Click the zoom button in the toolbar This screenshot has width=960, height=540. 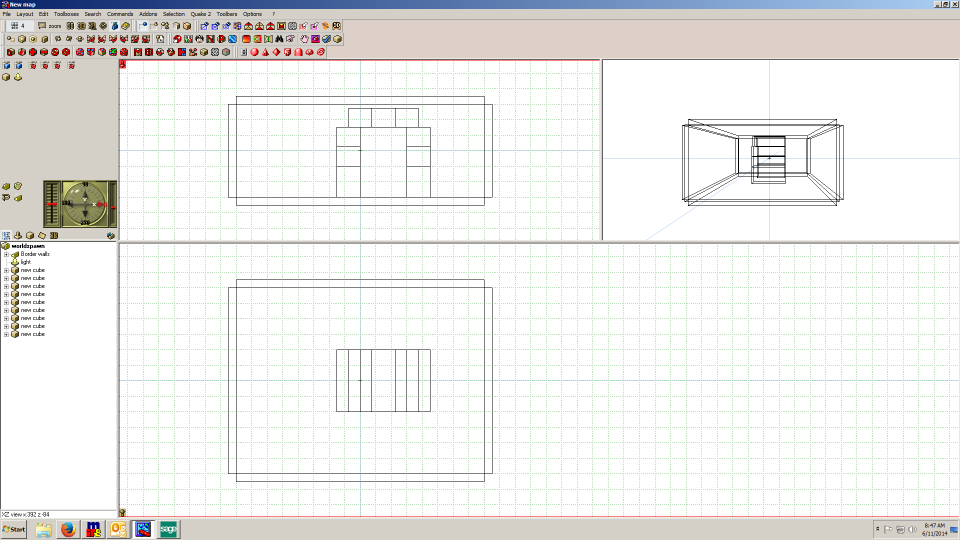[50, 26]
